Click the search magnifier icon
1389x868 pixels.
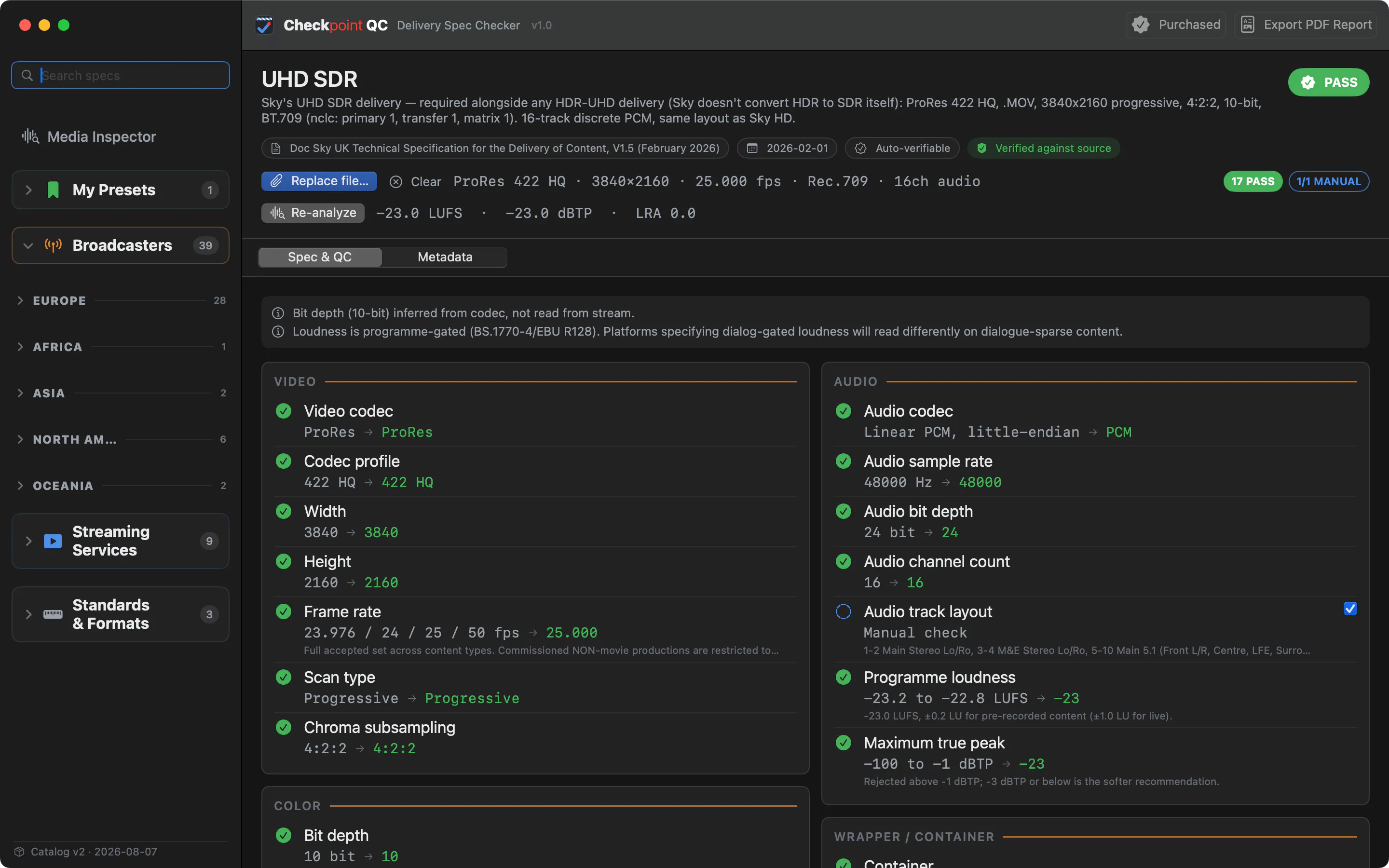click(27, 75)
